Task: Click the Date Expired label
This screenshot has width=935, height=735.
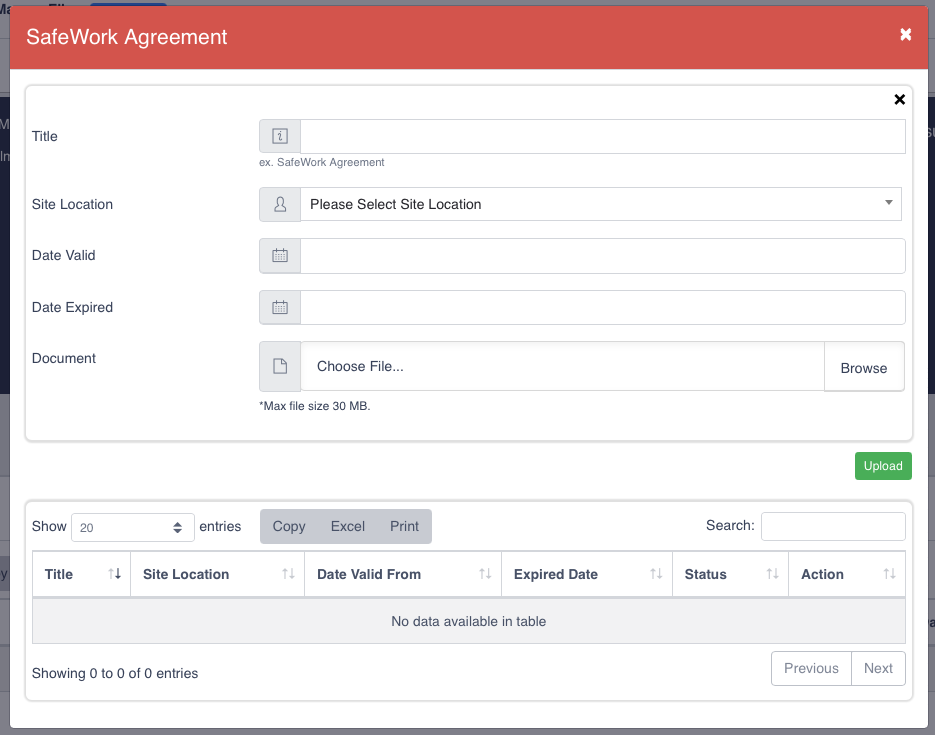Action: [x=72, y=307]
